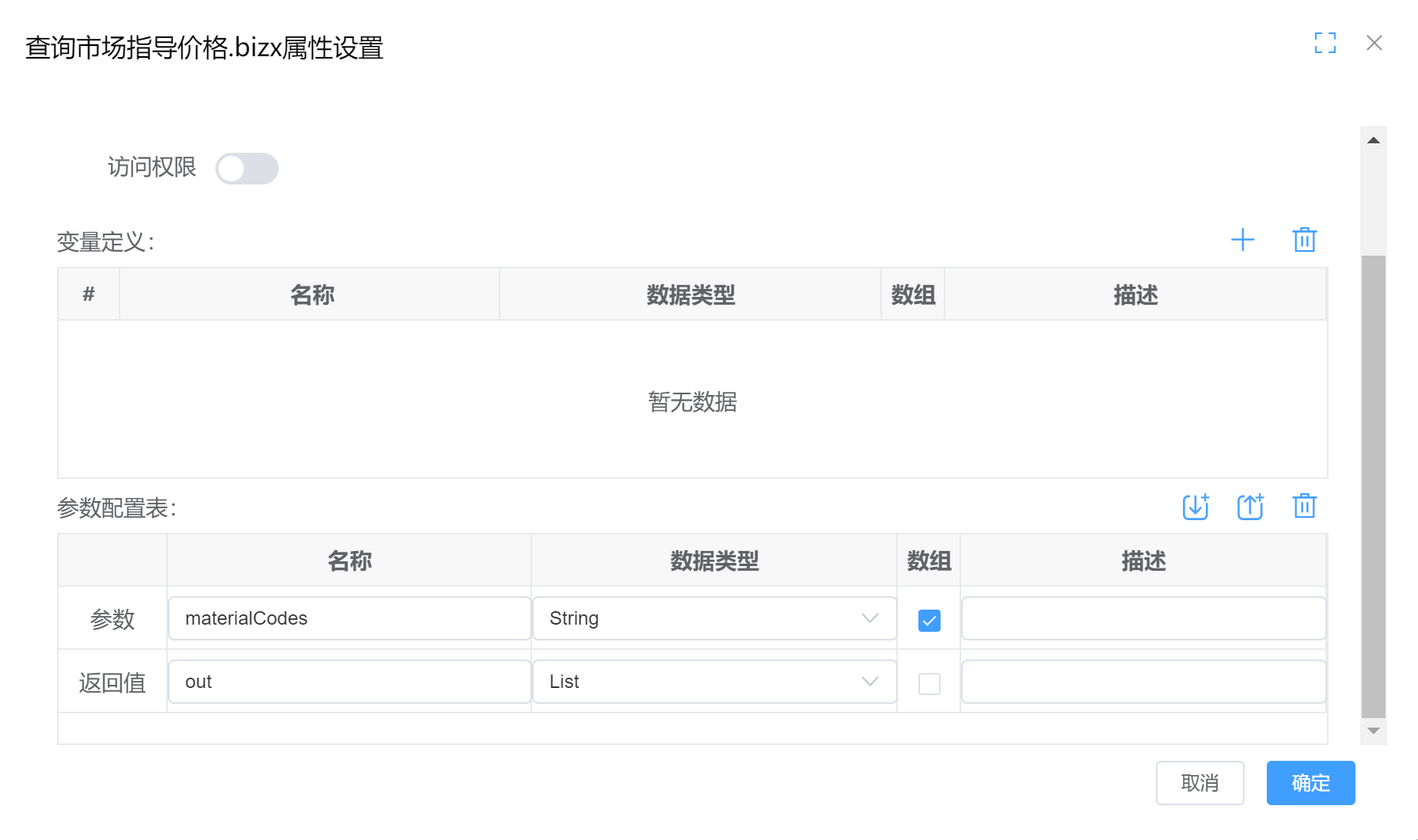Add a new variable with plus icon
This screenshot has width=1418, height=840.
pos(1242,240)
